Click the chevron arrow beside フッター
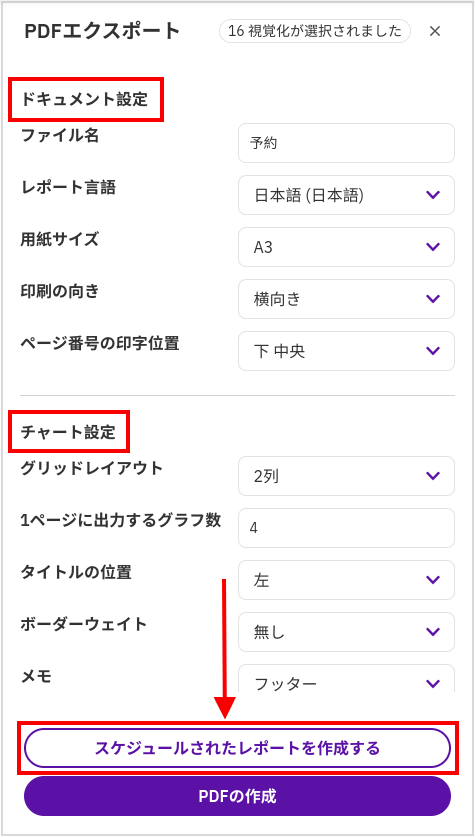 click(x=433, y=683)
